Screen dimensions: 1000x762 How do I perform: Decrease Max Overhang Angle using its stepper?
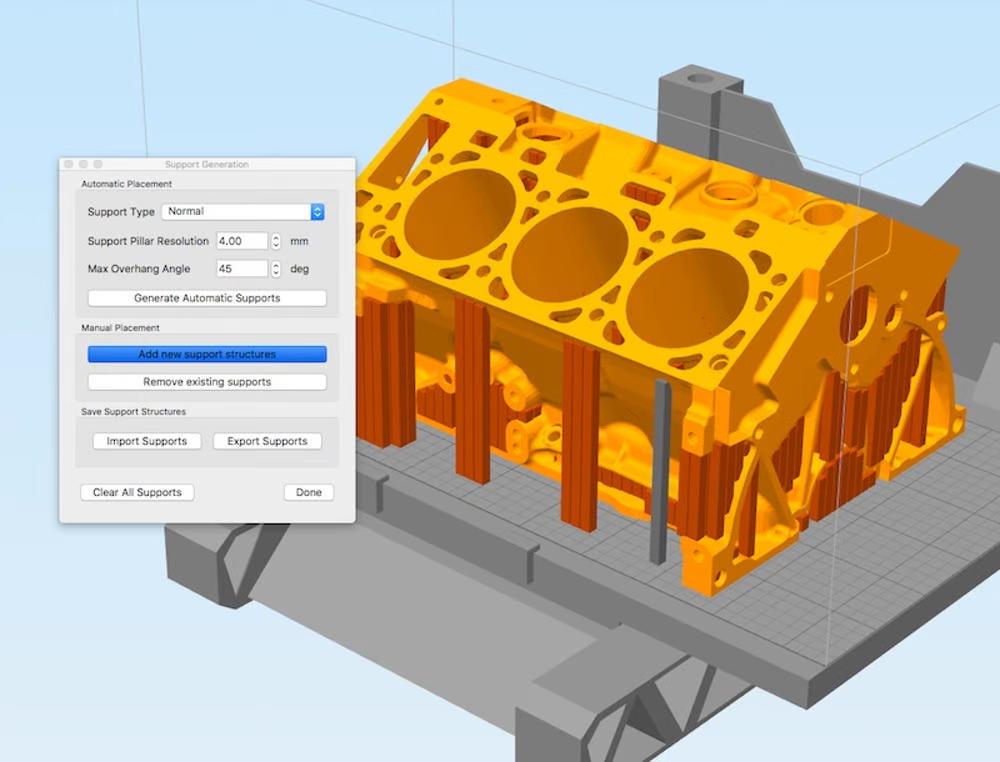275,272
